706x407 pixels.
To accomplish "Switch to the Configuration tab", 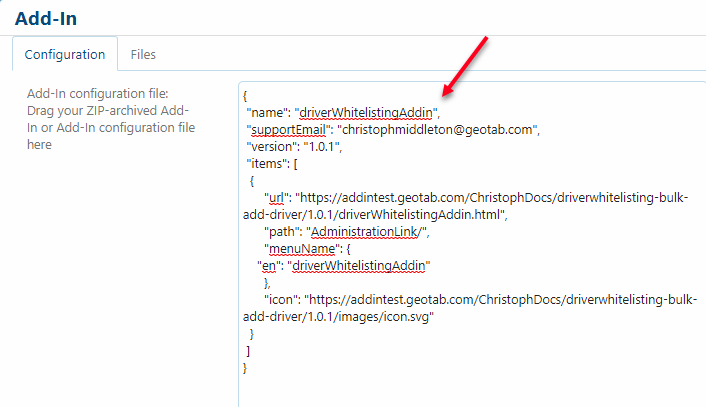I will [65, 54].
